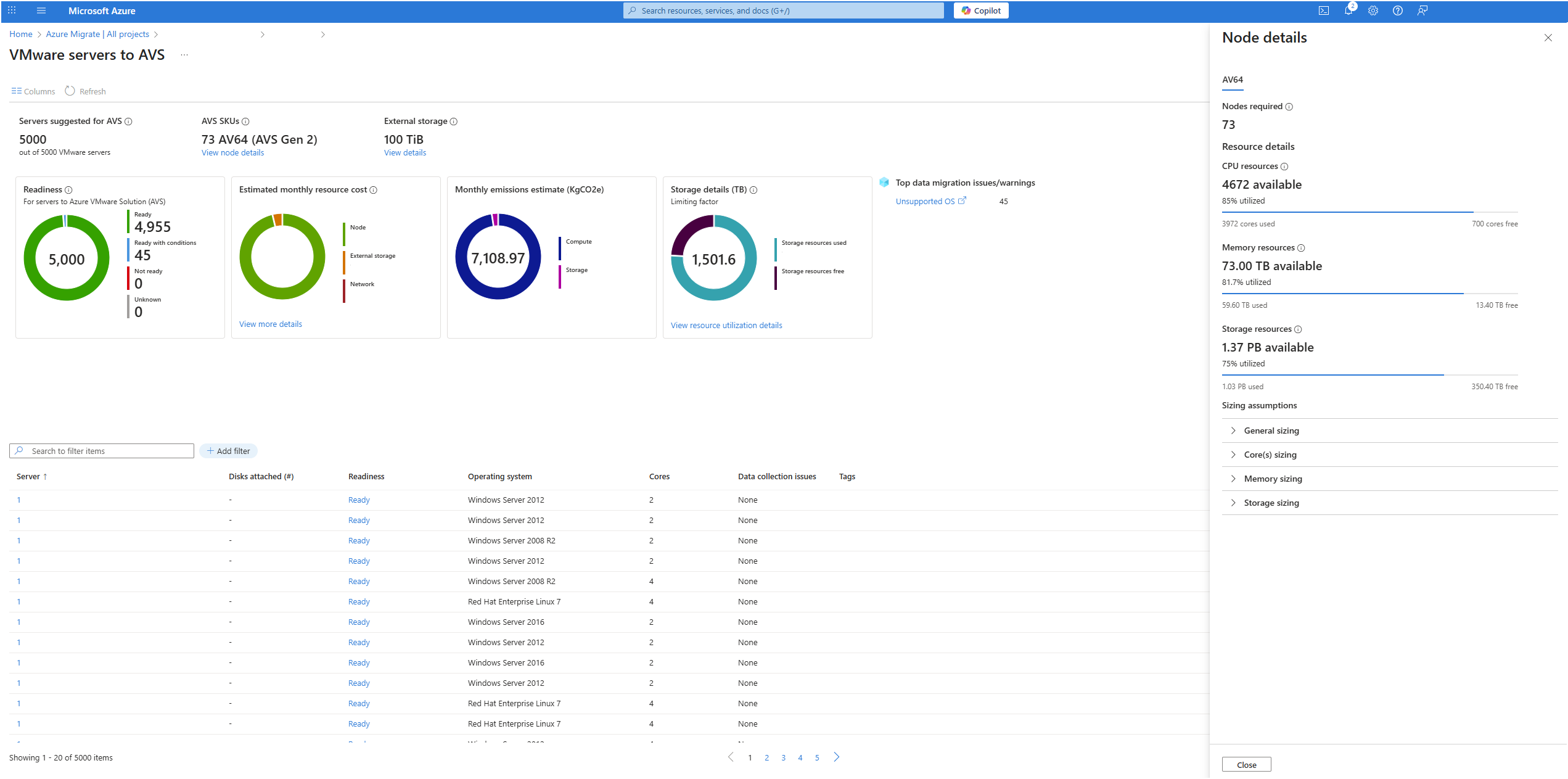
Task: Open portal settings gear icon
Action: pos(1373,10)
